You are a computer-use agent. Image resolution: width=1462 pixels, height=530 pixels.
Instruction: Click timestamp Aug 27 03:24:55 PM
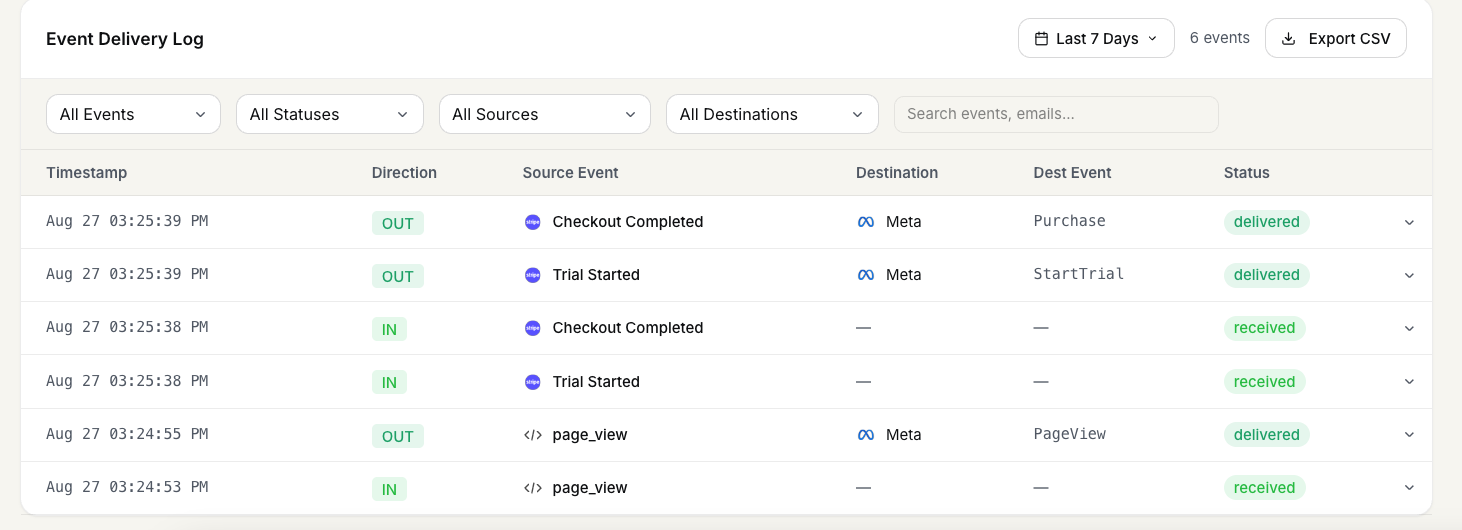point(127,434)
